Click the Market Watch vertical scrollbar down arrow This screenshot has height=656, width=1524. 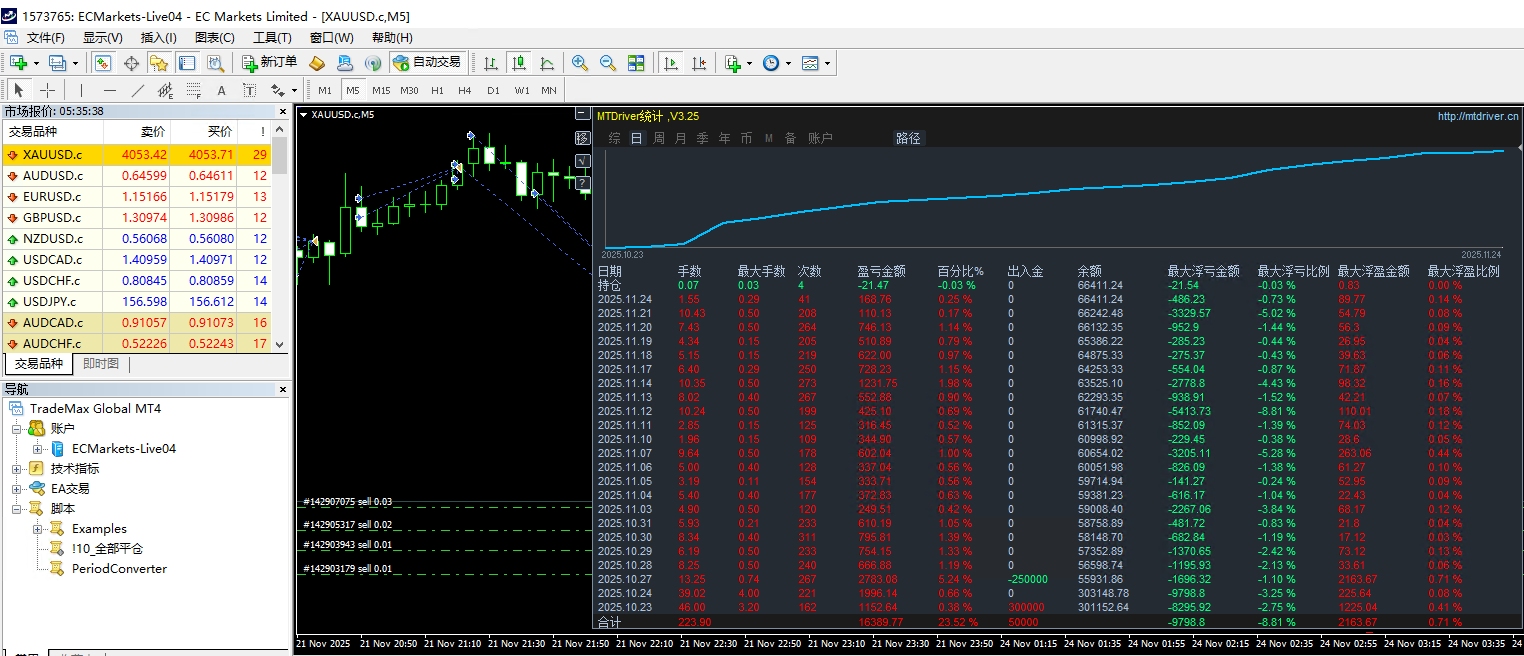pos(280,344)
